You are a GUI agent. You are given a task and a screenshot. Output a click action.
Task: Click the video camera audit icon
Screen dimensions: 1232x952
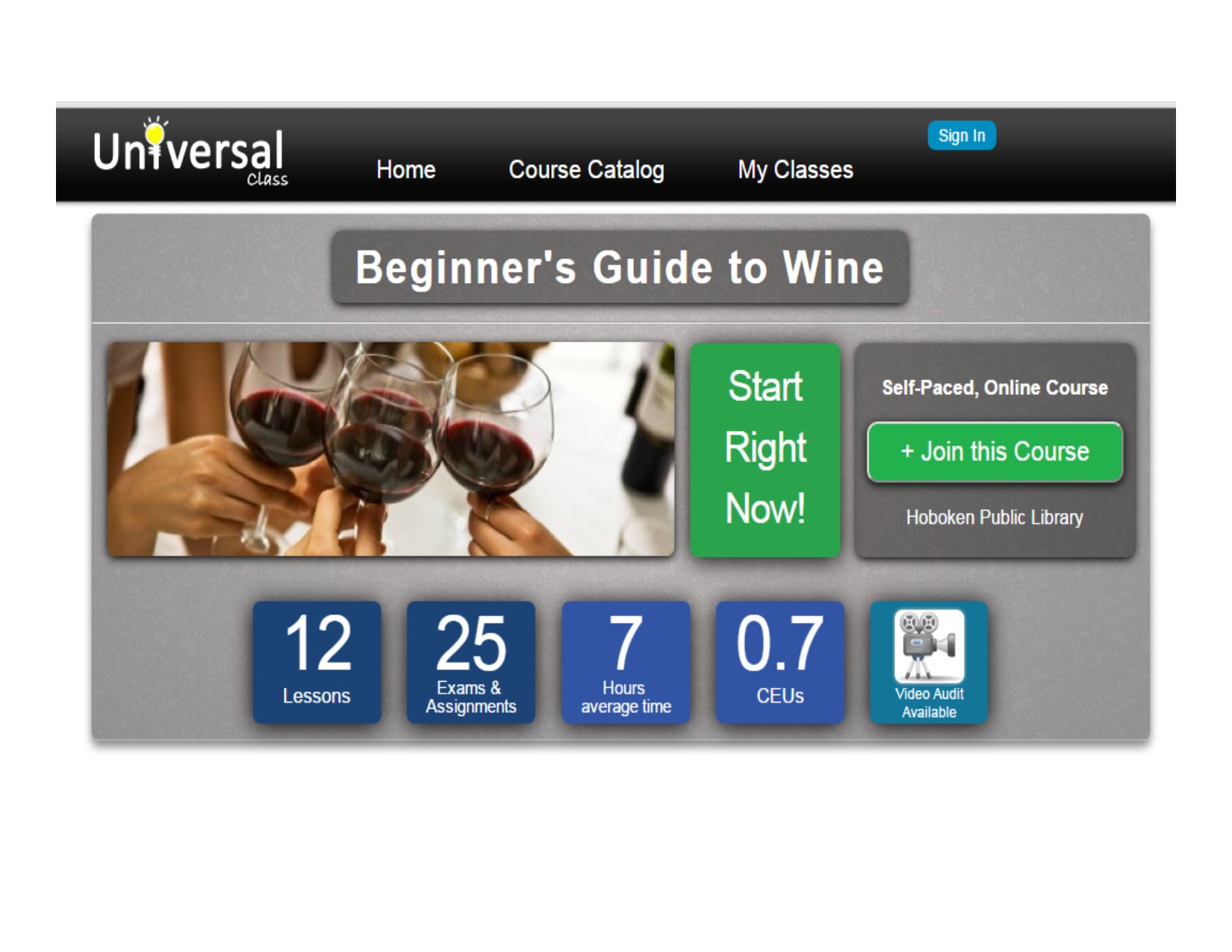point(929,646)
